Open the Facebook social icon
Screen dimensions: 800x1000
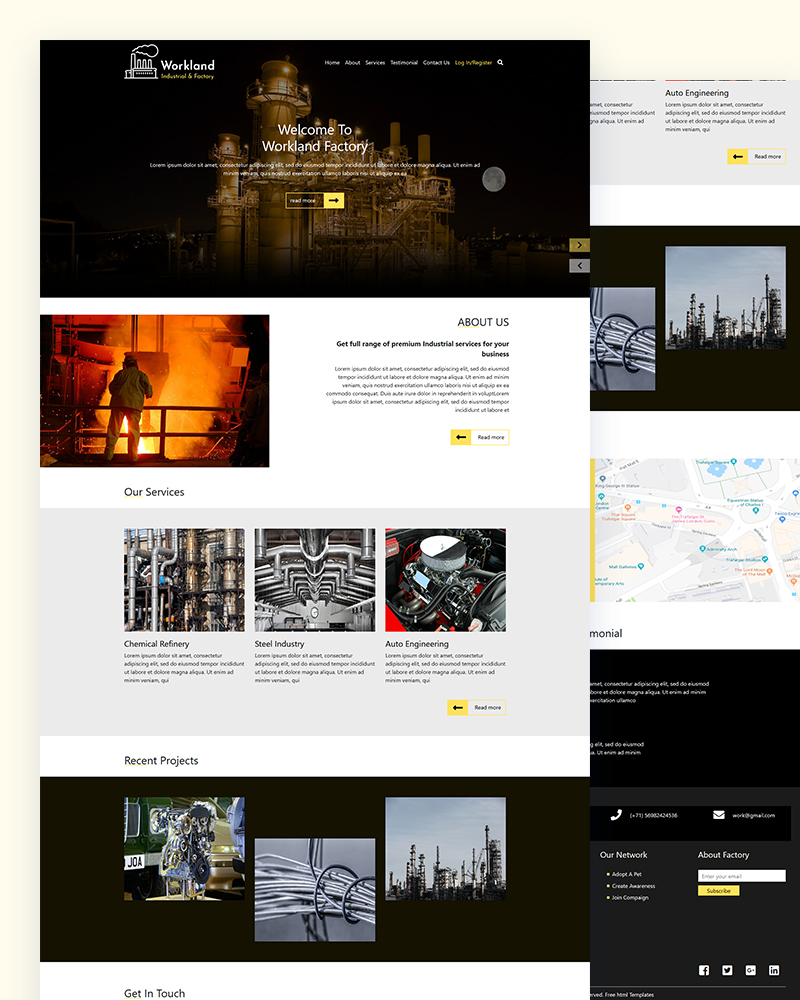coord(703,970)
